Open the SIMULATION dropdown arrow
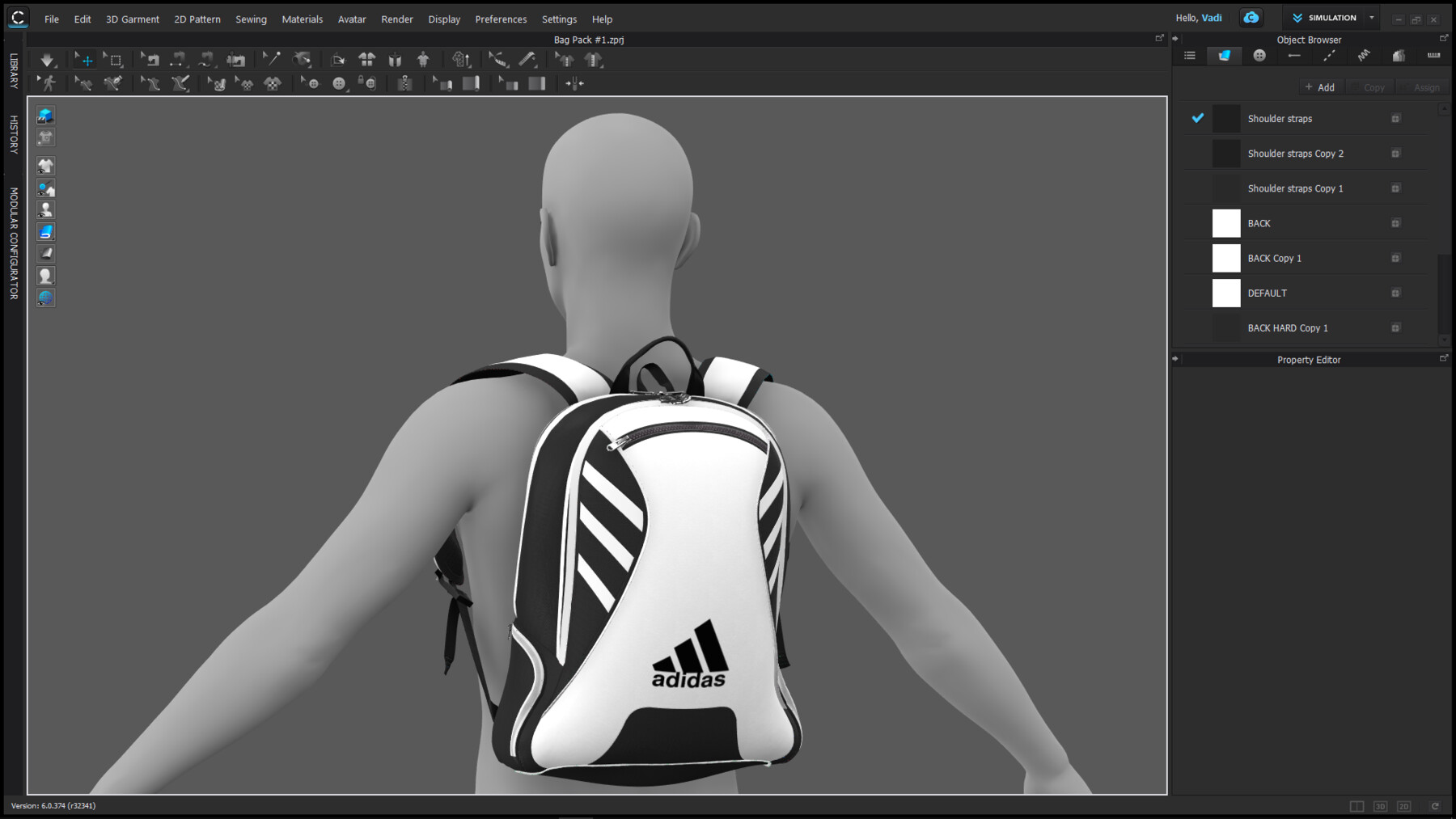The width and height of the screenshot is (1456, 819). [x=1371, y=17]
